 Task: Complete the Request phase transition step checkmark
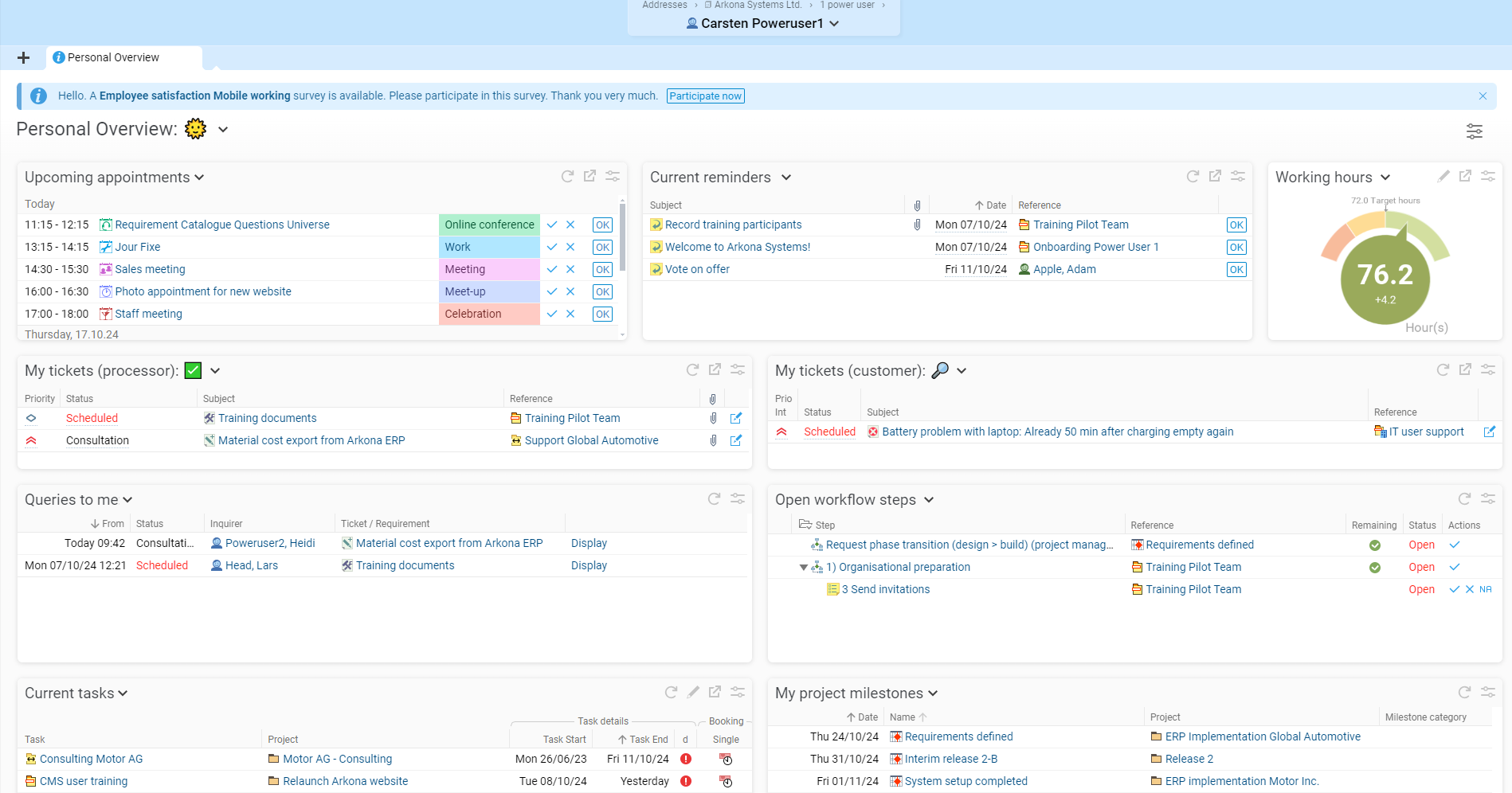pos(1455,545)
